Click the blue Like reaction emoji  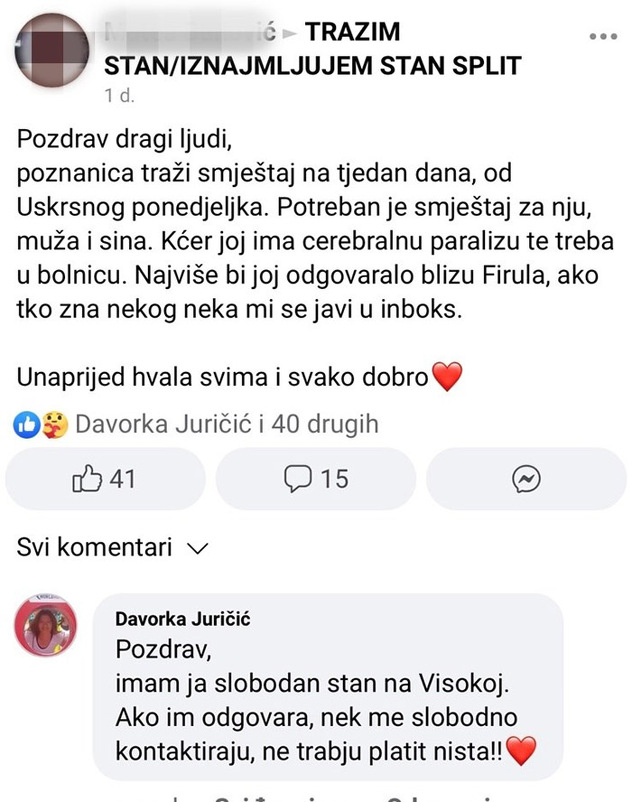click(25, 425)
